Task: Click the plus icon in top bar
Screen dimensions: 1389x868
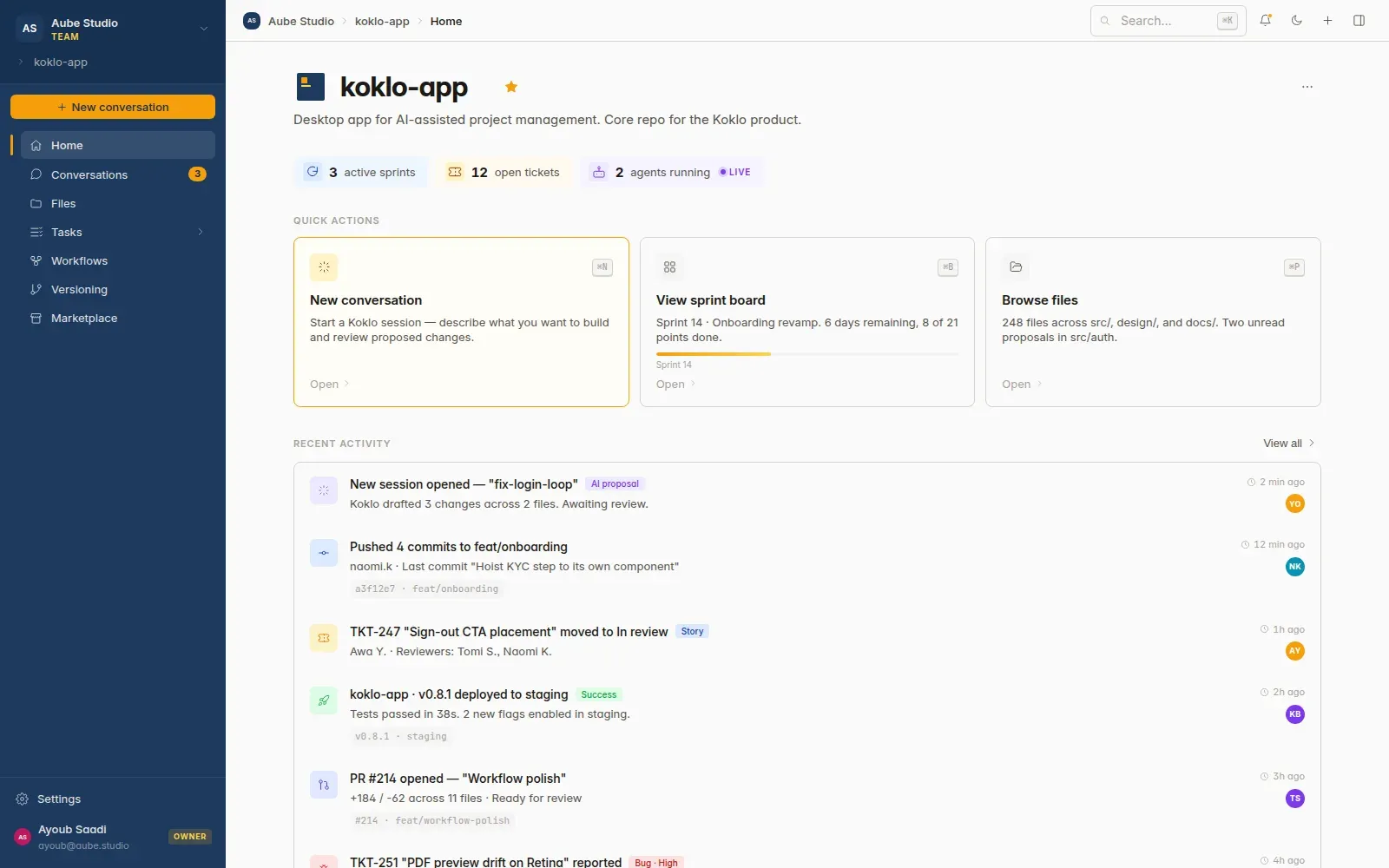Action: (x=1327, y=21)
